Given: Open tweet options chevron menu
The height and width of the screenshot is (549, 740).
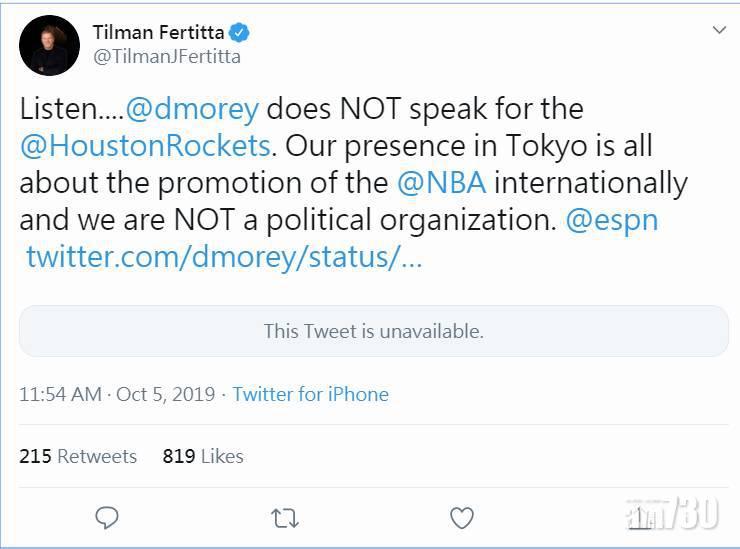Looking at the screenshot, I should pos(719,31).
